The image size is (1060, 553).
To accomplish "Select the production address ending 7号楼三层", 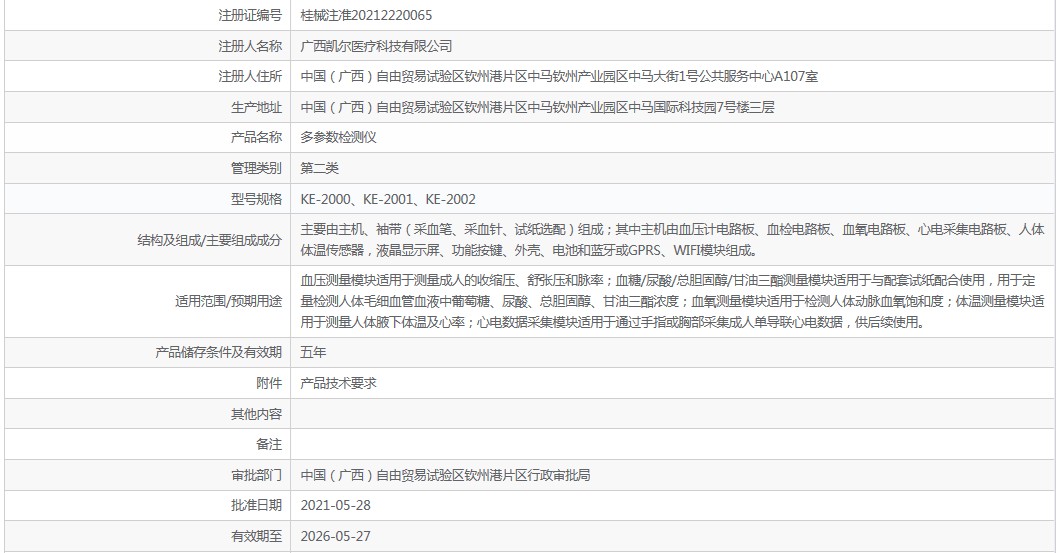I will (x=537, y=107).
